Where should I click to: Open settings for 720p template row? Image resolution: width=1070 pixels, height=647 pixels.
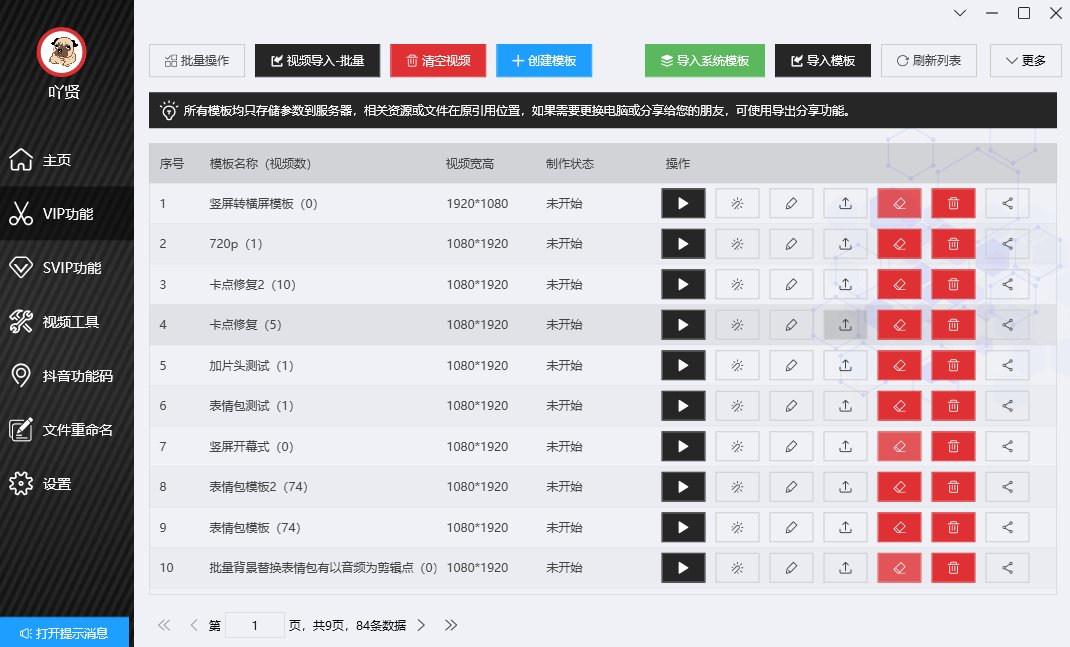pos(737,244)
